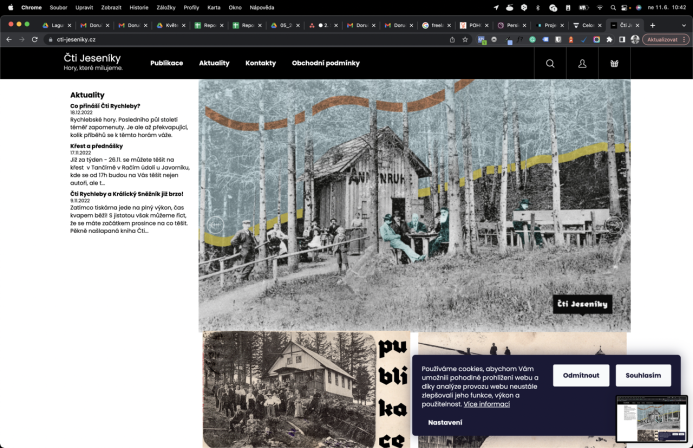Open Obchodní podmínky page

326,63
